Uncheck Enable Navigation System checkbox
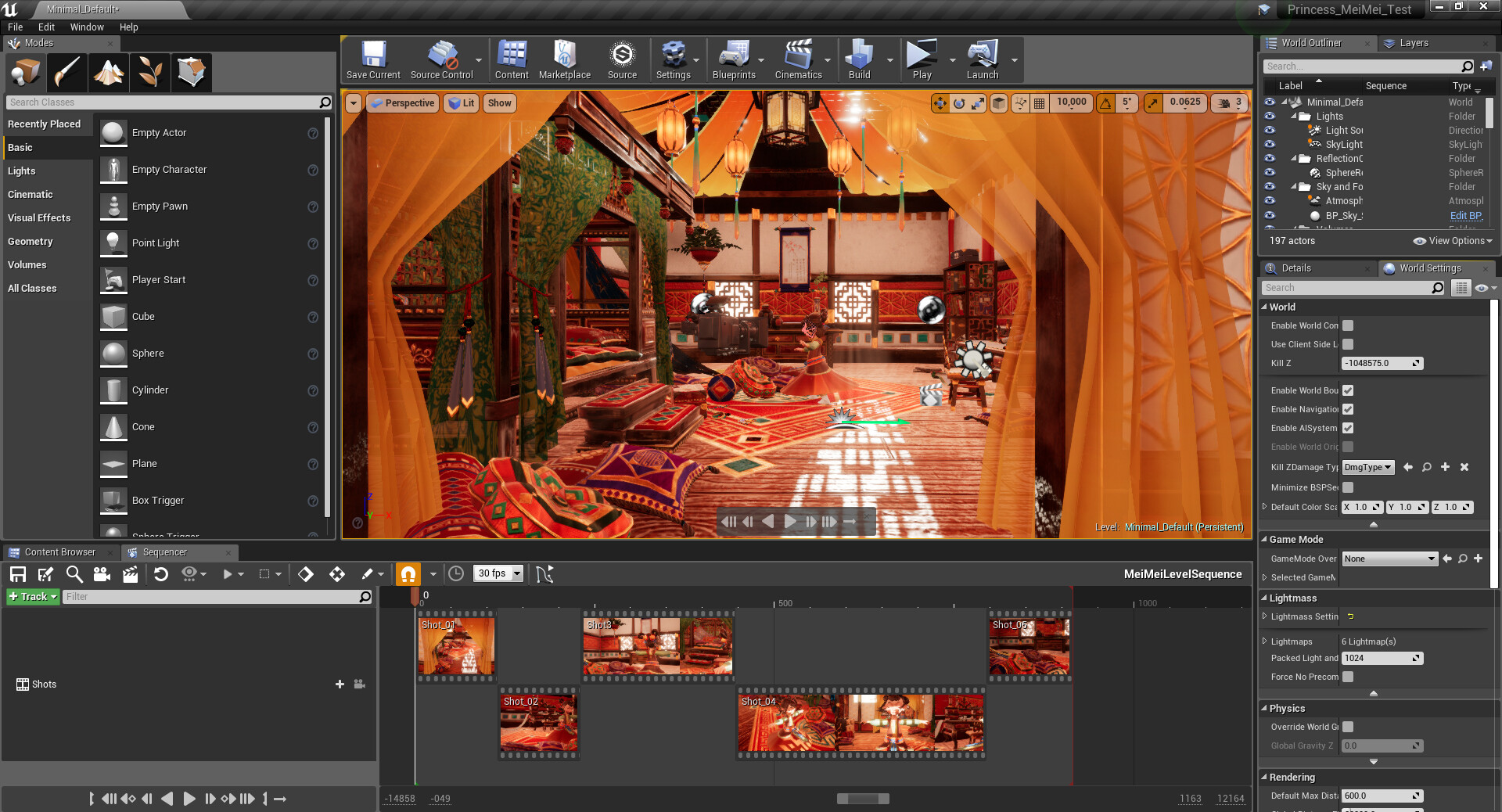Screen dimensions: 1502x812 pyautogui.click(x=1348, y=409)
